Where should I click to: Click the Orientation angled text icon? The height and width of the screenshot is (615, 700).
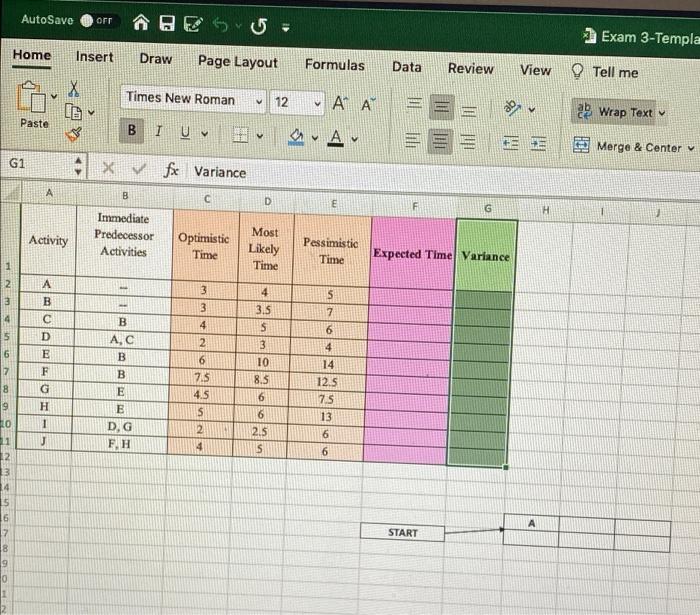(512, 108)
